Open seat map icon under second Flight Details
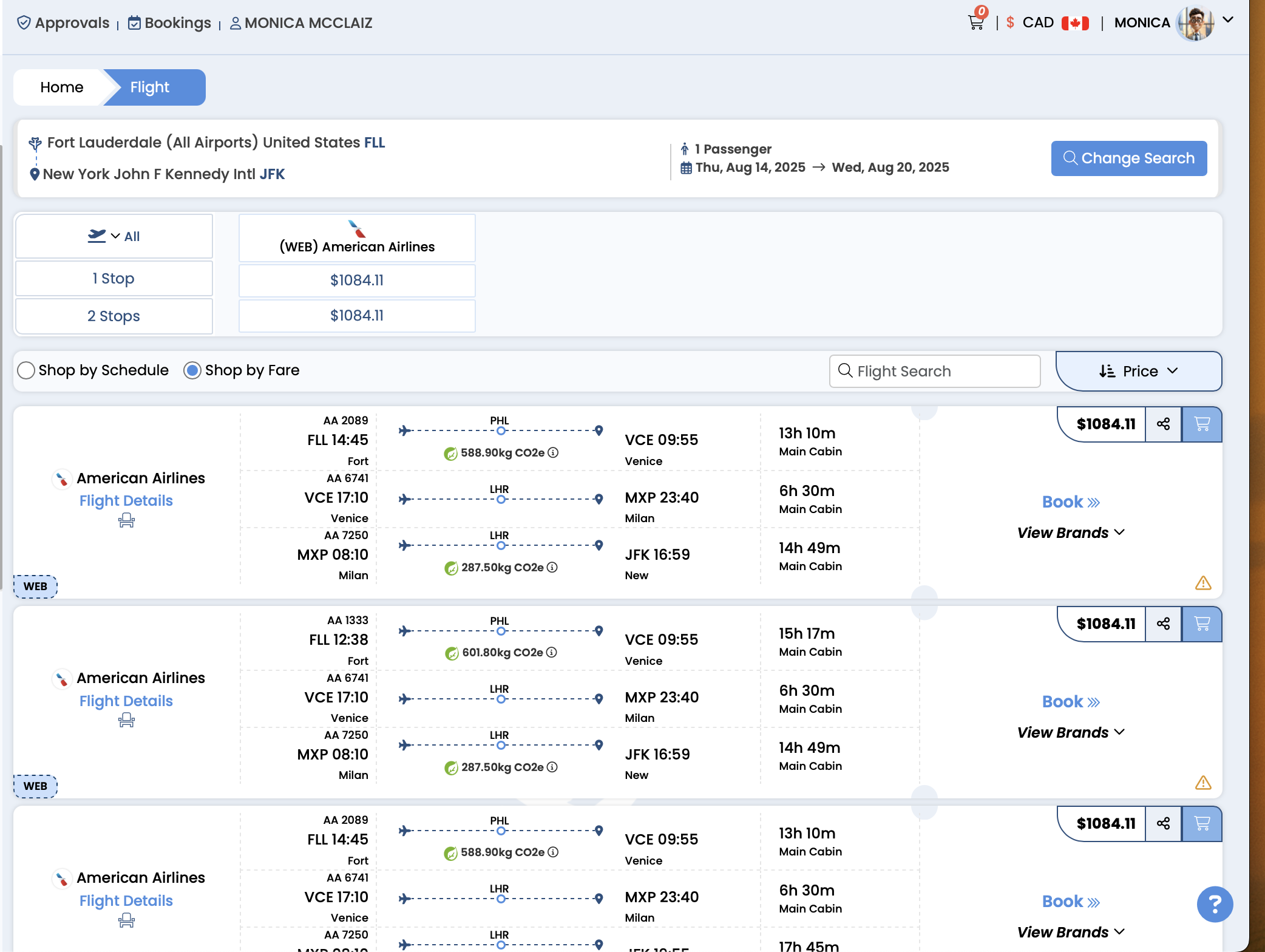This screenshot has width=1265, height=952. (126, 720)
